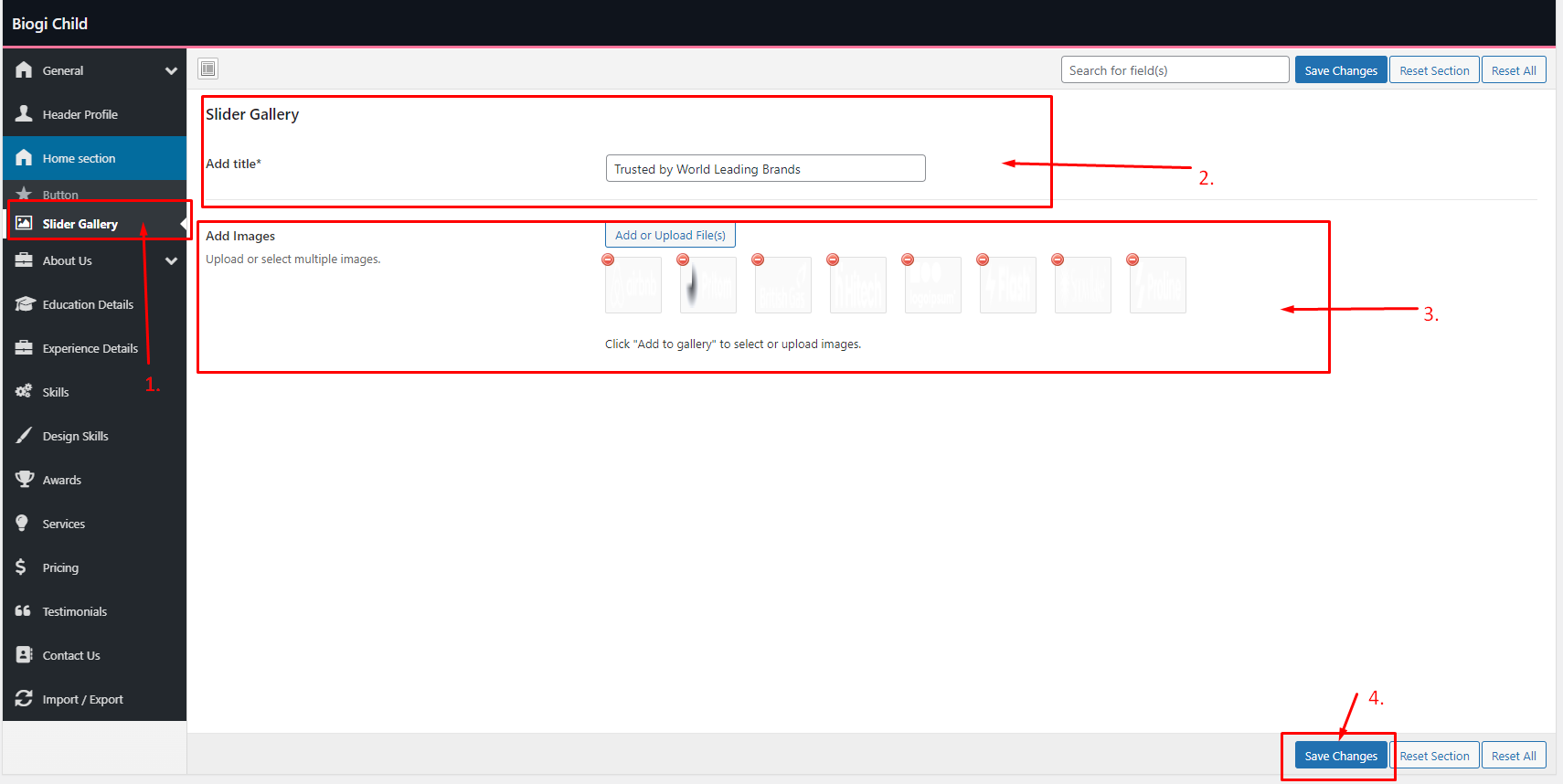Select the Slider Gallery submenu item
The image size is (1563, 784).
point(95,224)
